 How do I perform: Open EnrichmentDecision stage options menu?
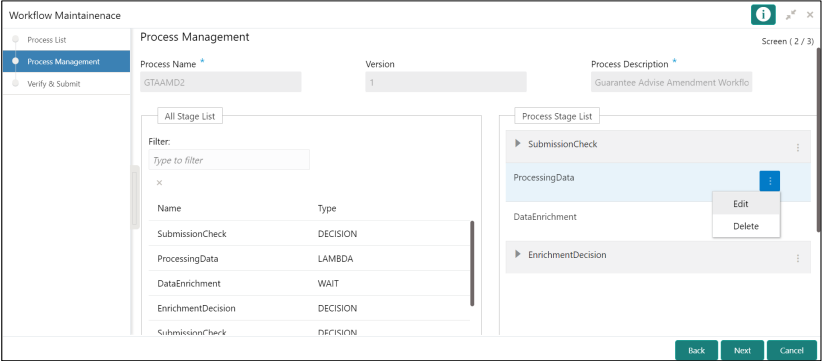[x=797, y=258]
